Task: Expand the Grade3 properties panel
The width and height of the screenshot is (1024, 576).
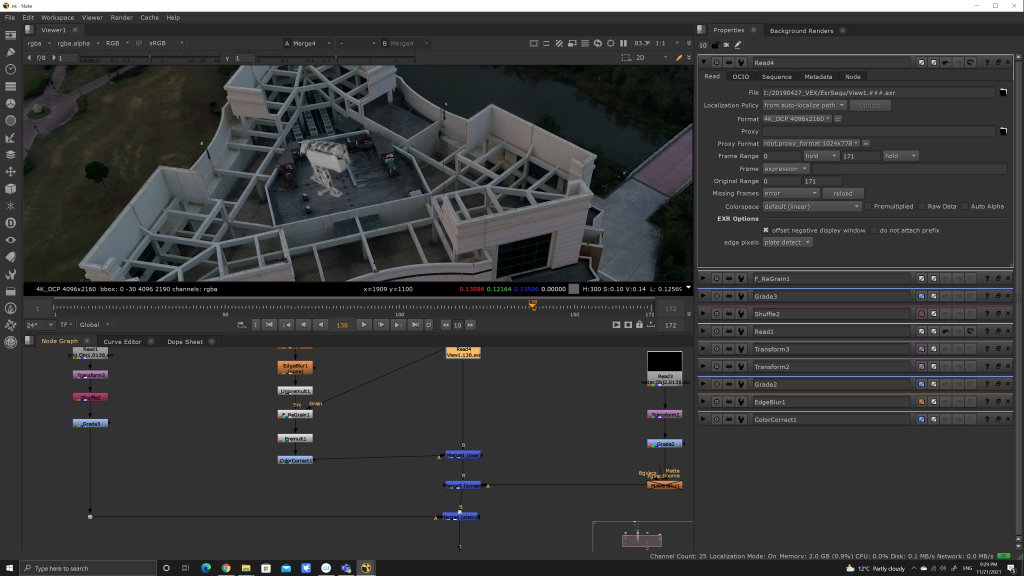Action: click(704, 296)
